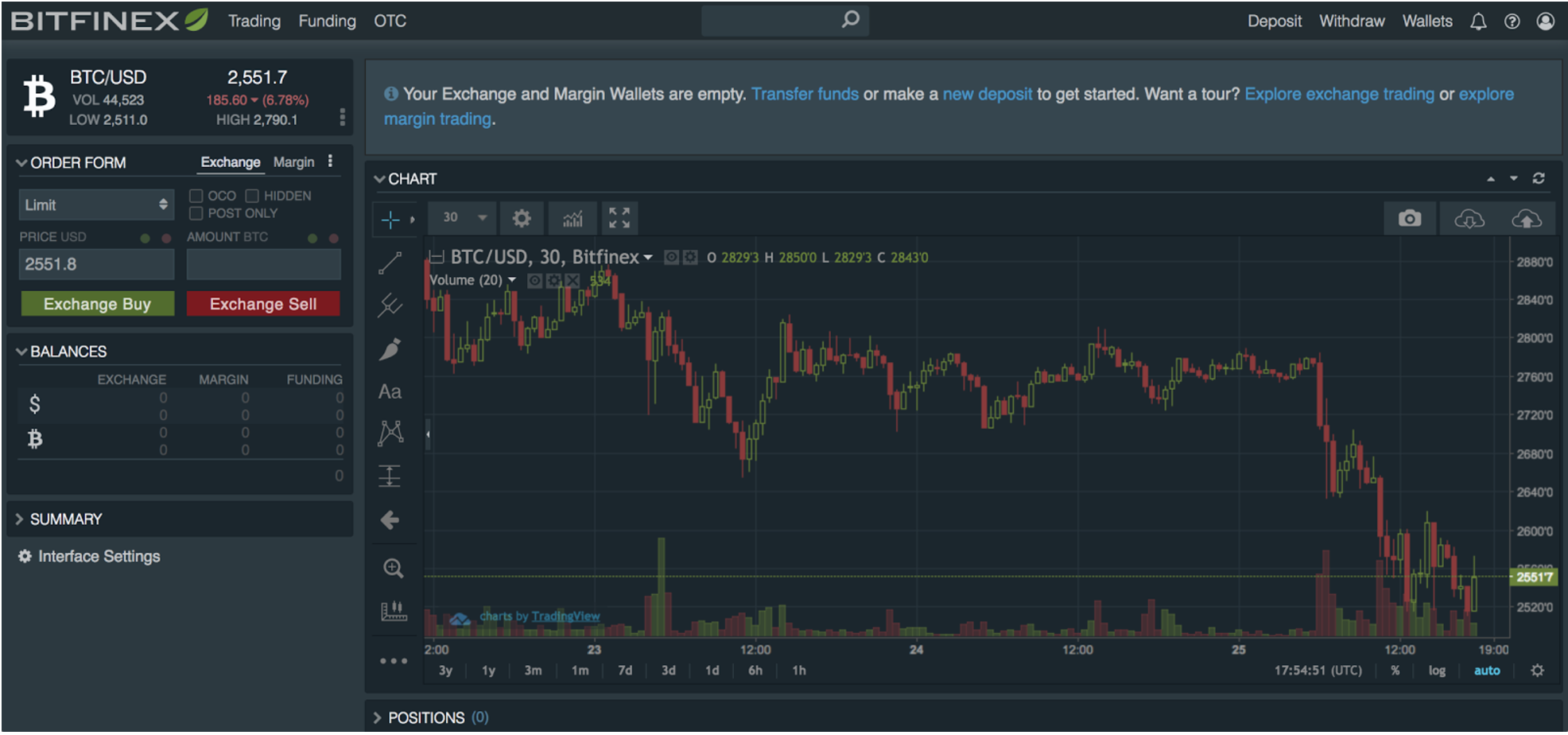Open the new deposit link
The width and height of the screenshot is (1568, 735).
coord(987,94)
